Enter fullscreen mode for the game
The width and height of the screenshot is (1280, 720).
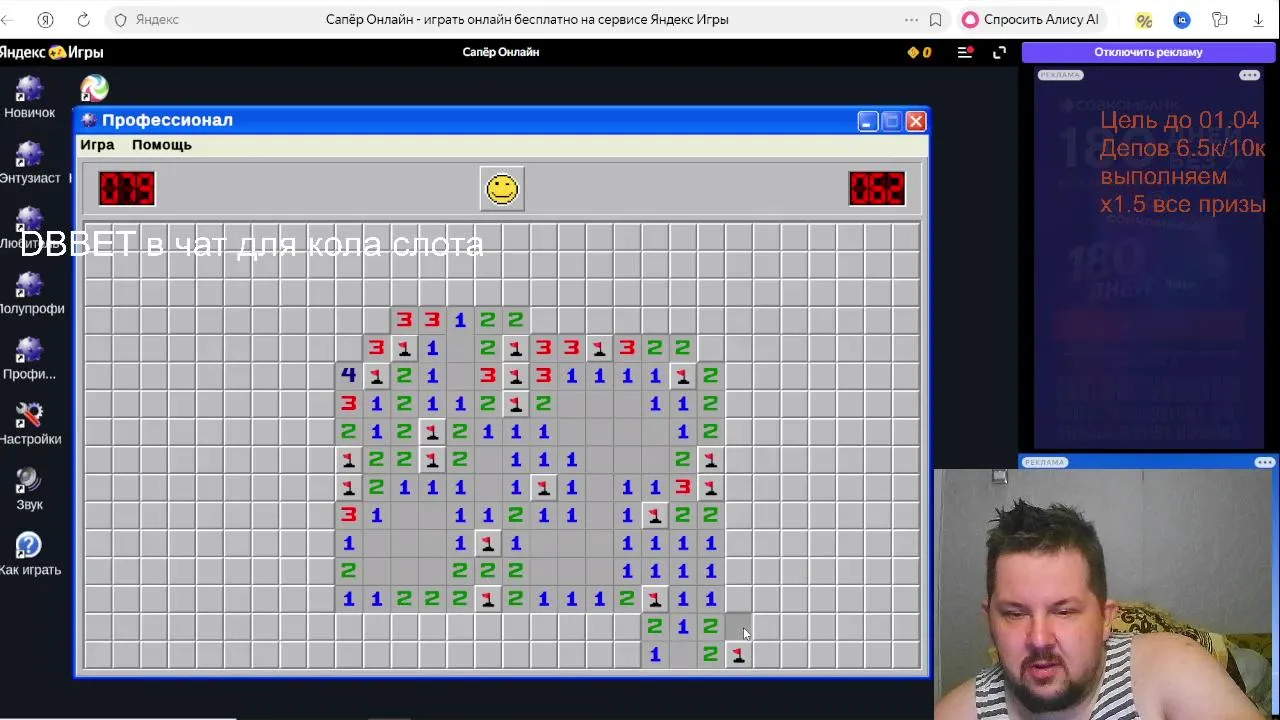point(999,52)
